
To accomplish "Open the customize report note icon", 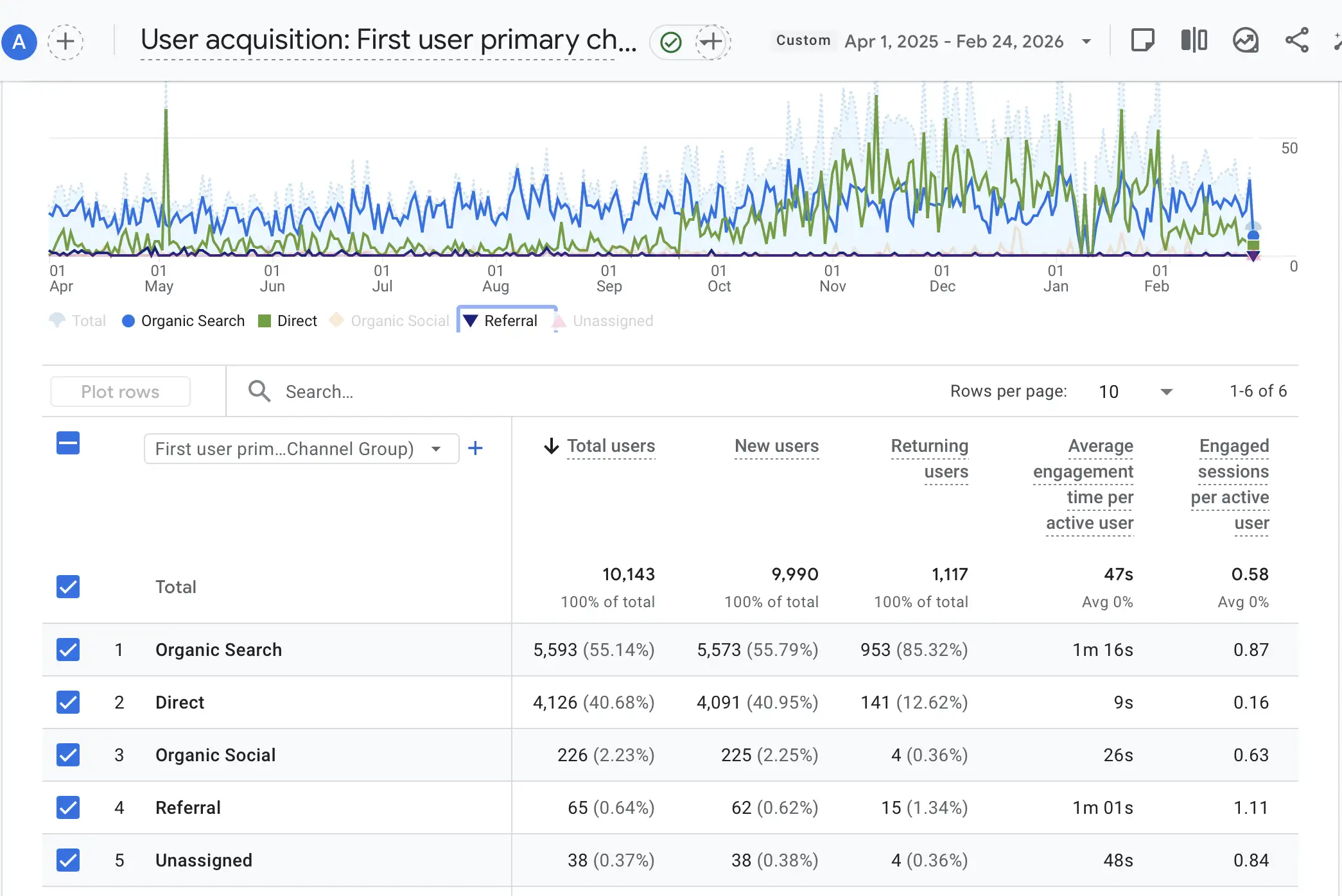I will click(x=1142, y=40).
